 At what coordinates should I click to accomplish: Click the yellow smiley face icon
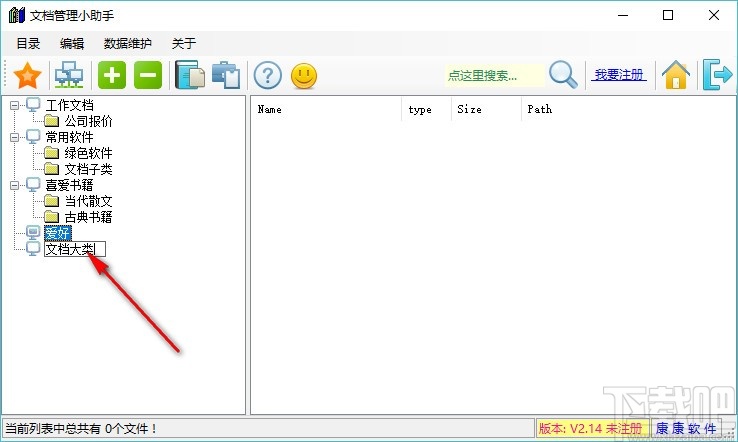click(304, 76)
